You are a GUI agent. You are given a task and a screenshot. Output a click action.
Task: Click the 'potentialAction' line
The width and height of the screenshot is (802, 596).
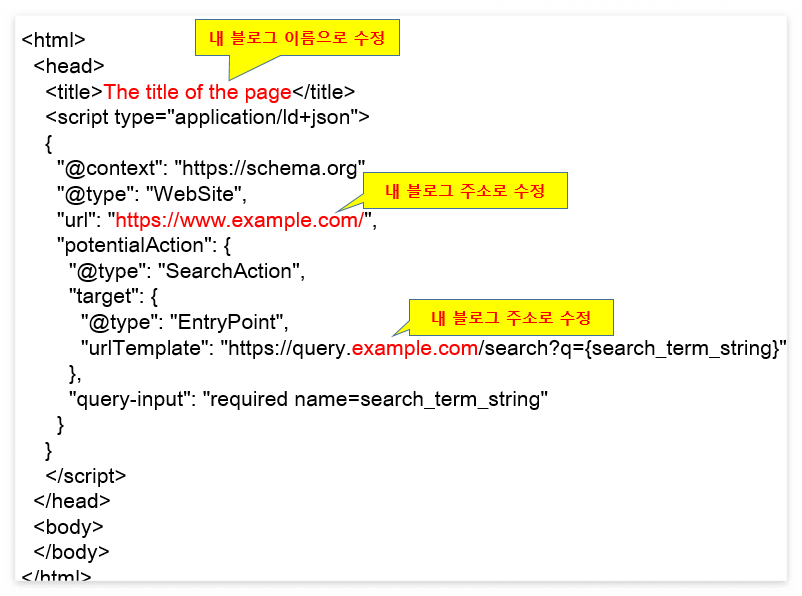(144, 246)
